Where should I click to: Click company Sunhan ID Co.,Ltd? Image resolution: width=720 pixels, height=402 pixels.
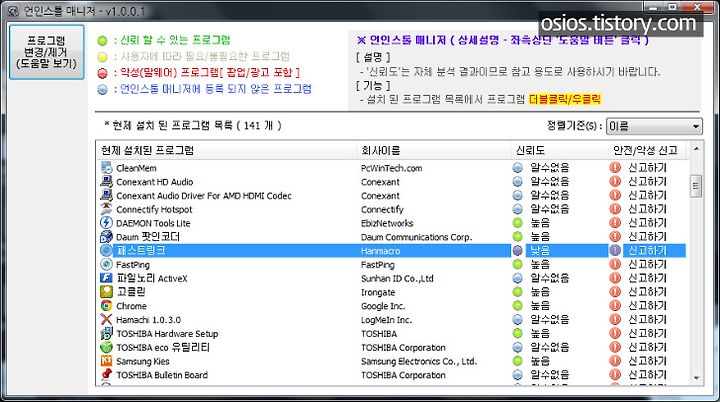(397, 278)
